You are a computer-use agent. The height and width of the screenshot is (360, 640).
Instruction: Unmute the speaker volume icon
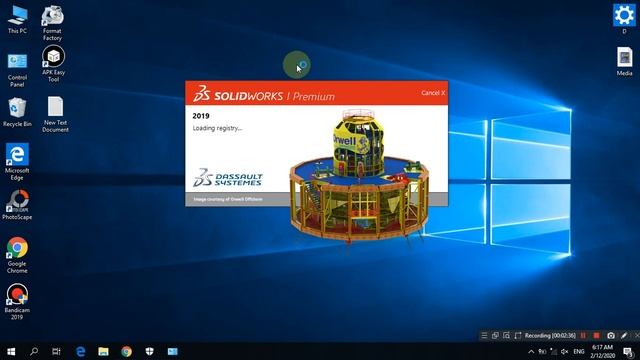(564, 351)
